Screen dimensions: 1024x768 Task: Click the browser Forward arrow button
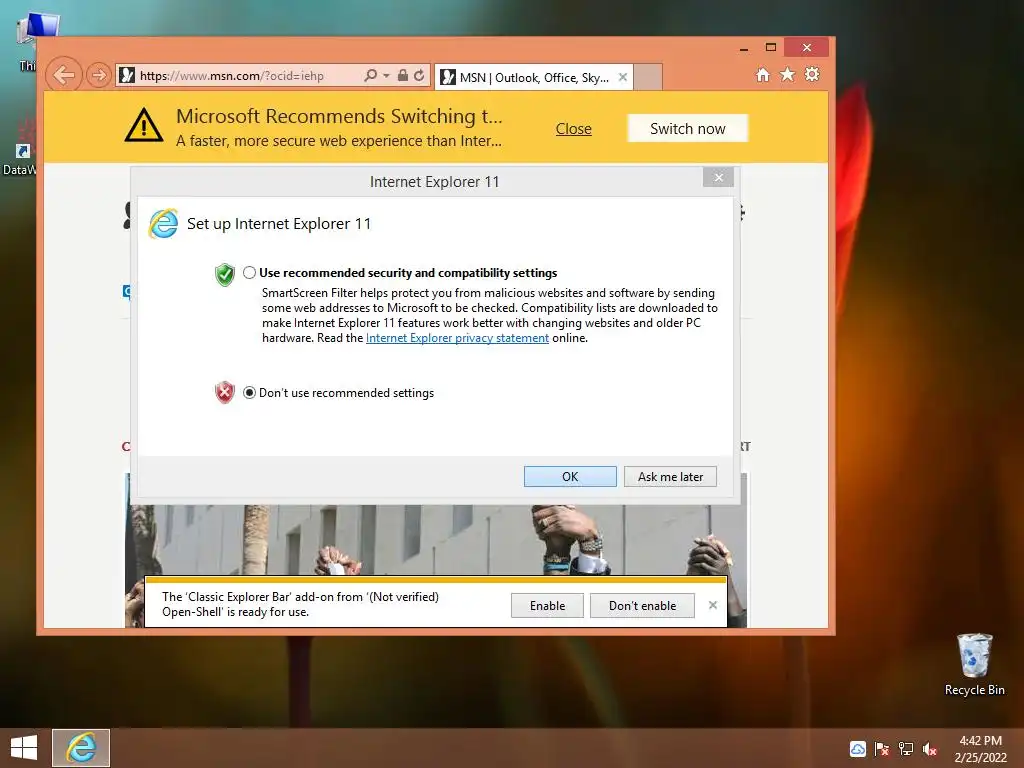pyautogui.click(x=99, y=75)
